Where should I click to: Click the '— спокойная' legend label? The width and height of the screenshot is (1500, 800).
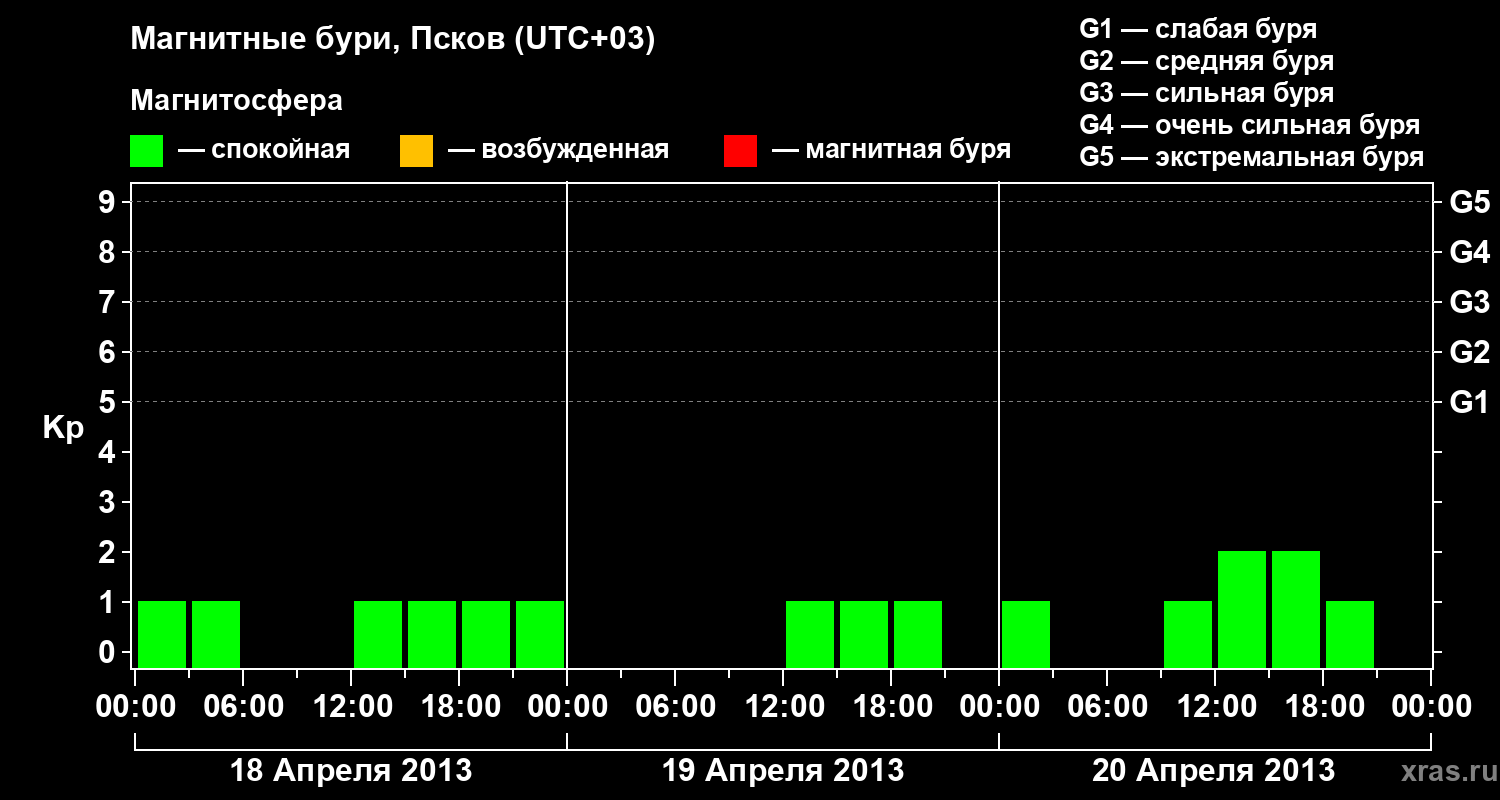(x=264, y=151)
